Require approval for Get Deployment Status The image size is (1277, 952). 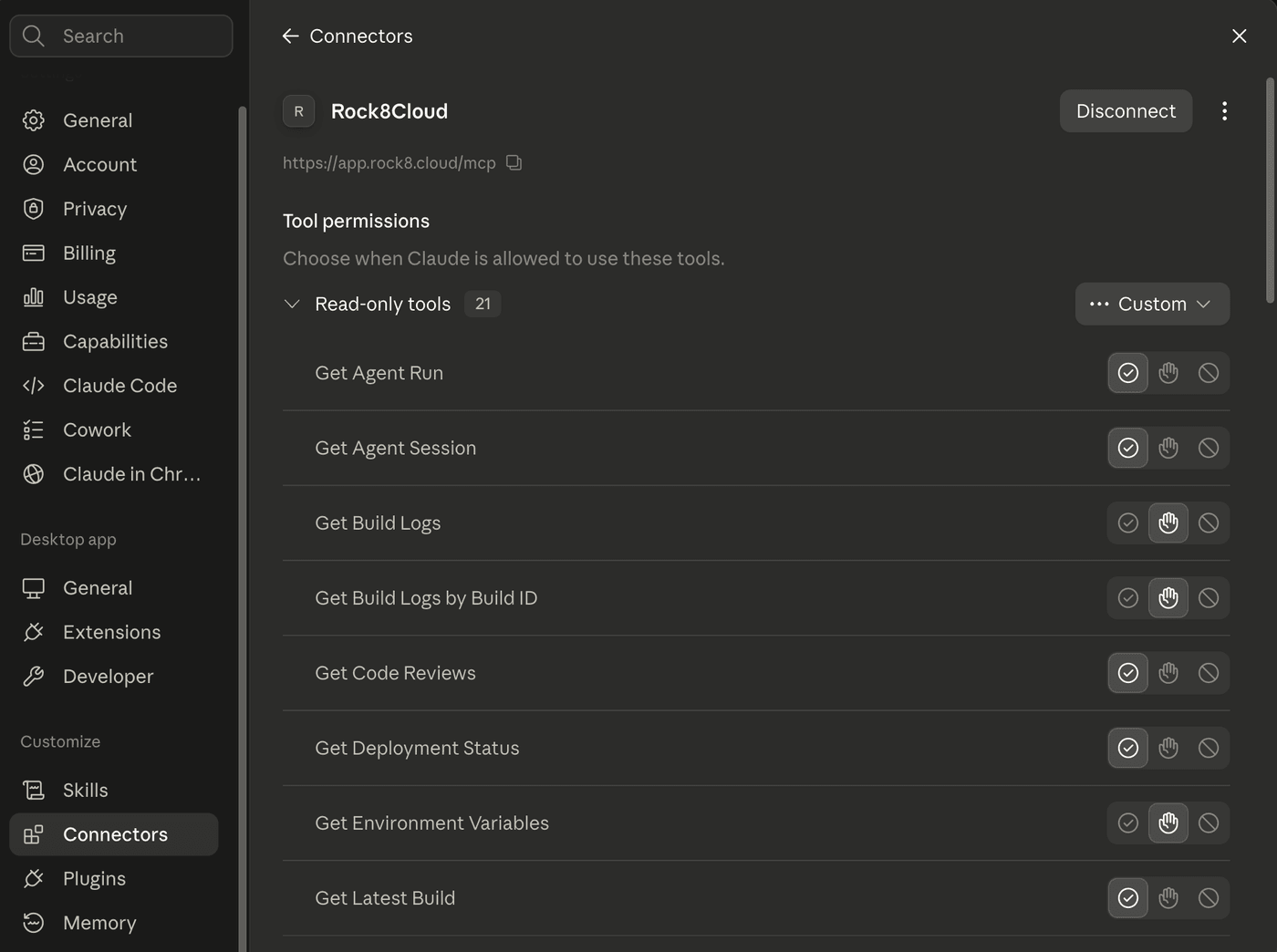pyautogui.click(x=1168, y=748)
